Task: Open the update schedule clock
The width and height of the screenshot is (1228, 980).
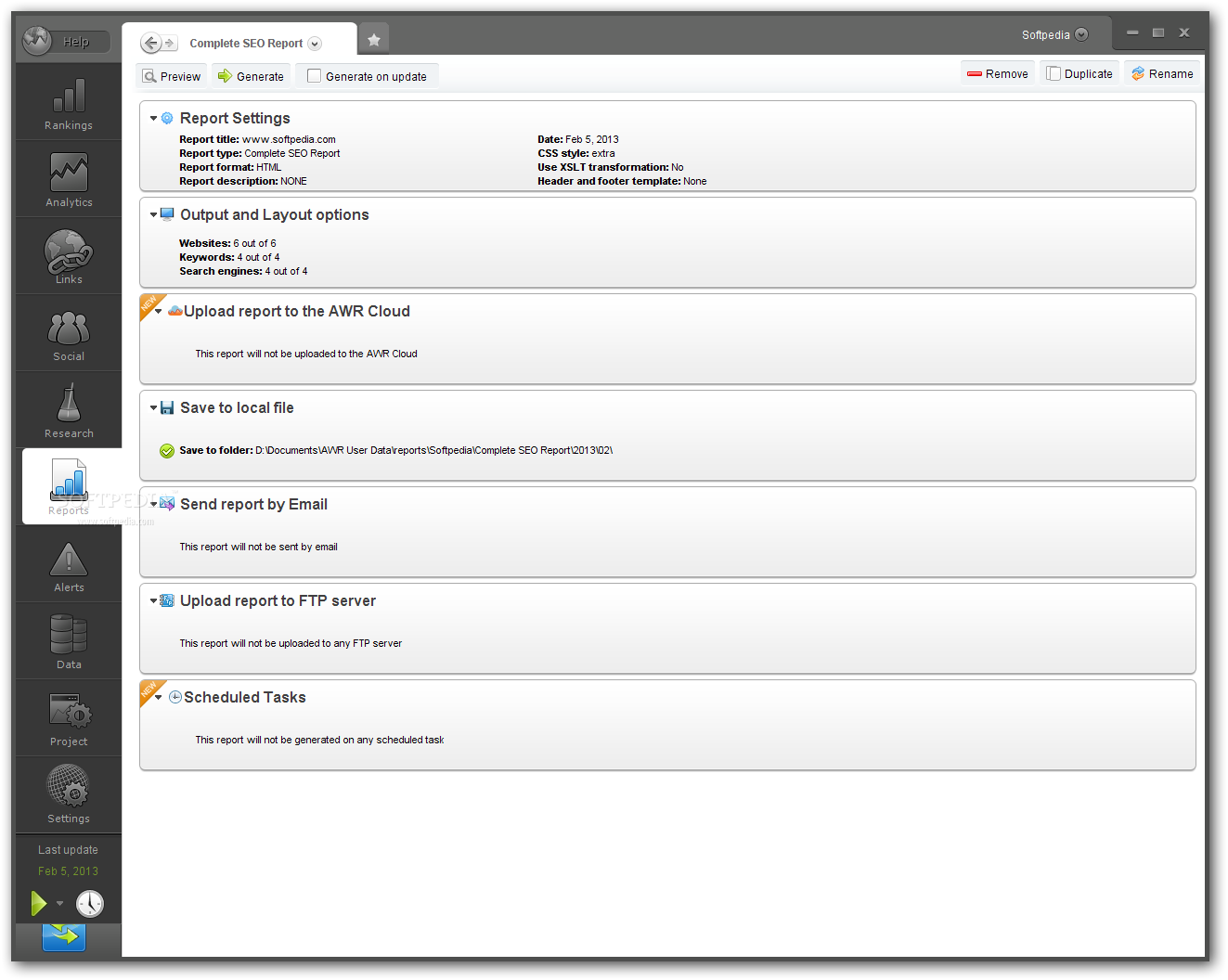Action: tap(90, 904)
